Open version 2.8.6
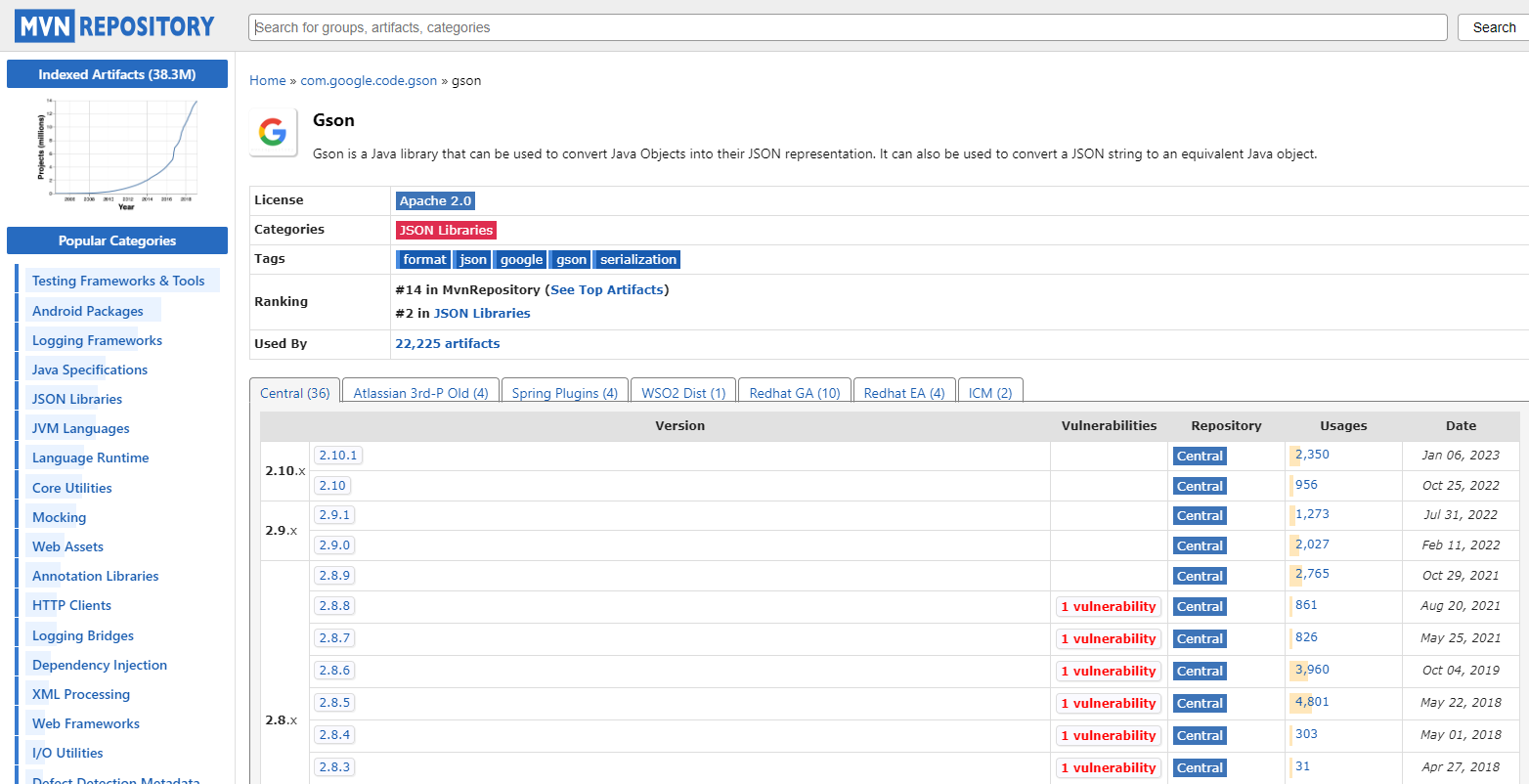 (x=334, y=670)
